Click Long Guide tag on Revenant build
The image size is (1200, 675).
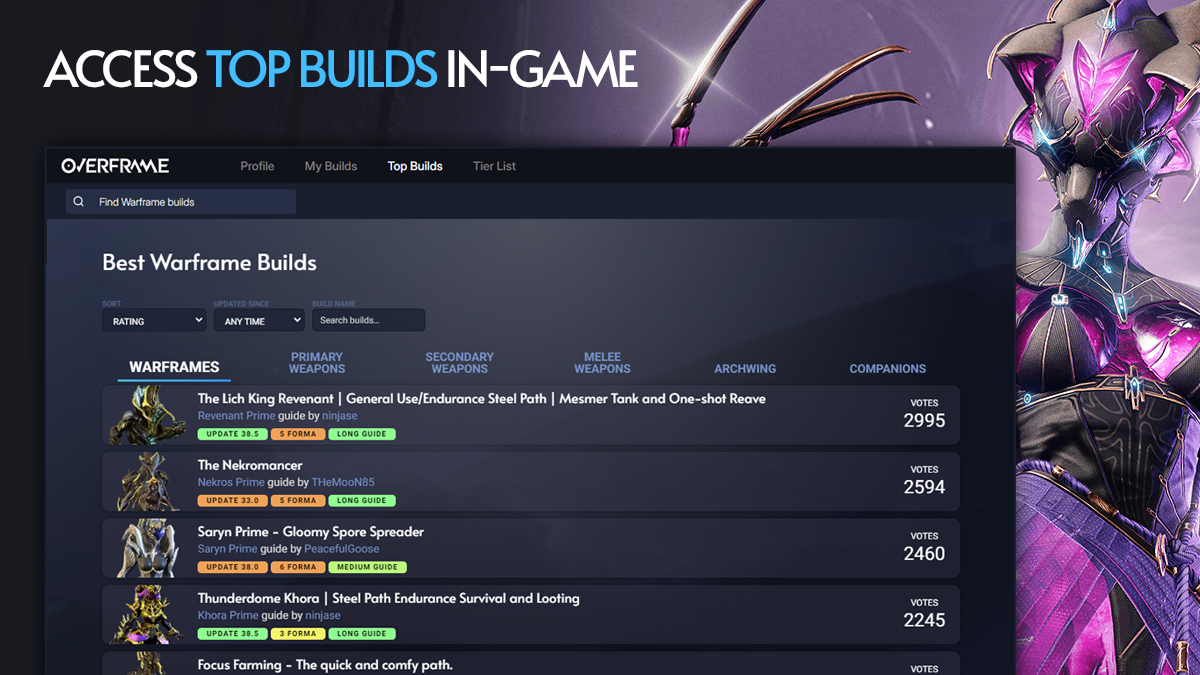point(362,434)
